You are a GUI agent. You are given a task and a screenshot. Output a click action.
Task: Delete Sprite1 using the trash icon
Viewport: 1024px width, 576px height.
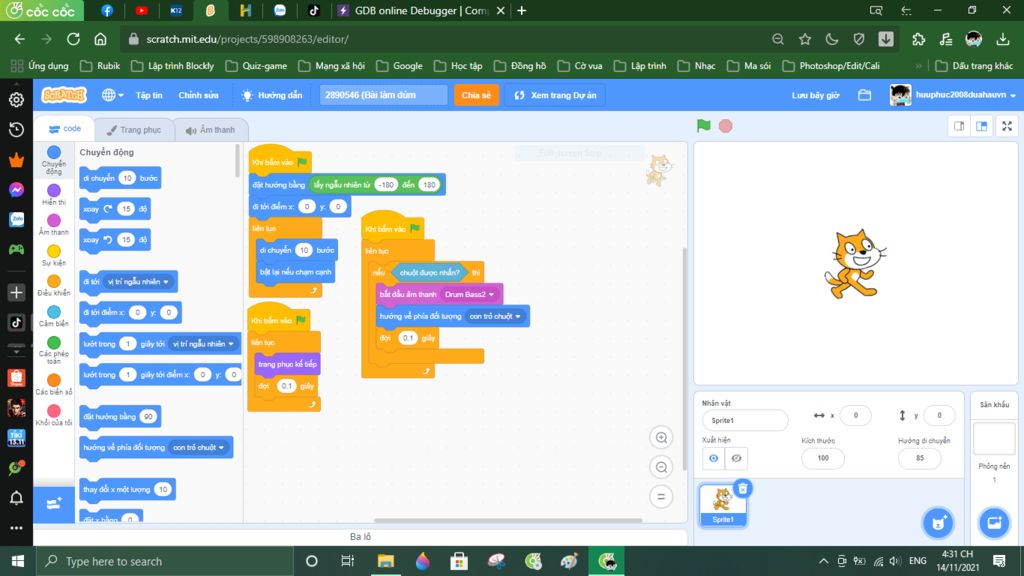tap(742, 488)
